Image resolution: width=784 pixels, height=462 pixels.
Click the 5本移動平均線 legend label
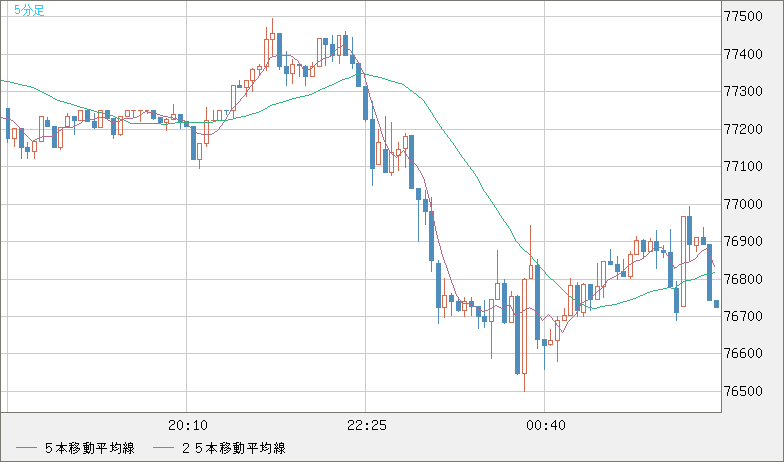tap(90, 448)
